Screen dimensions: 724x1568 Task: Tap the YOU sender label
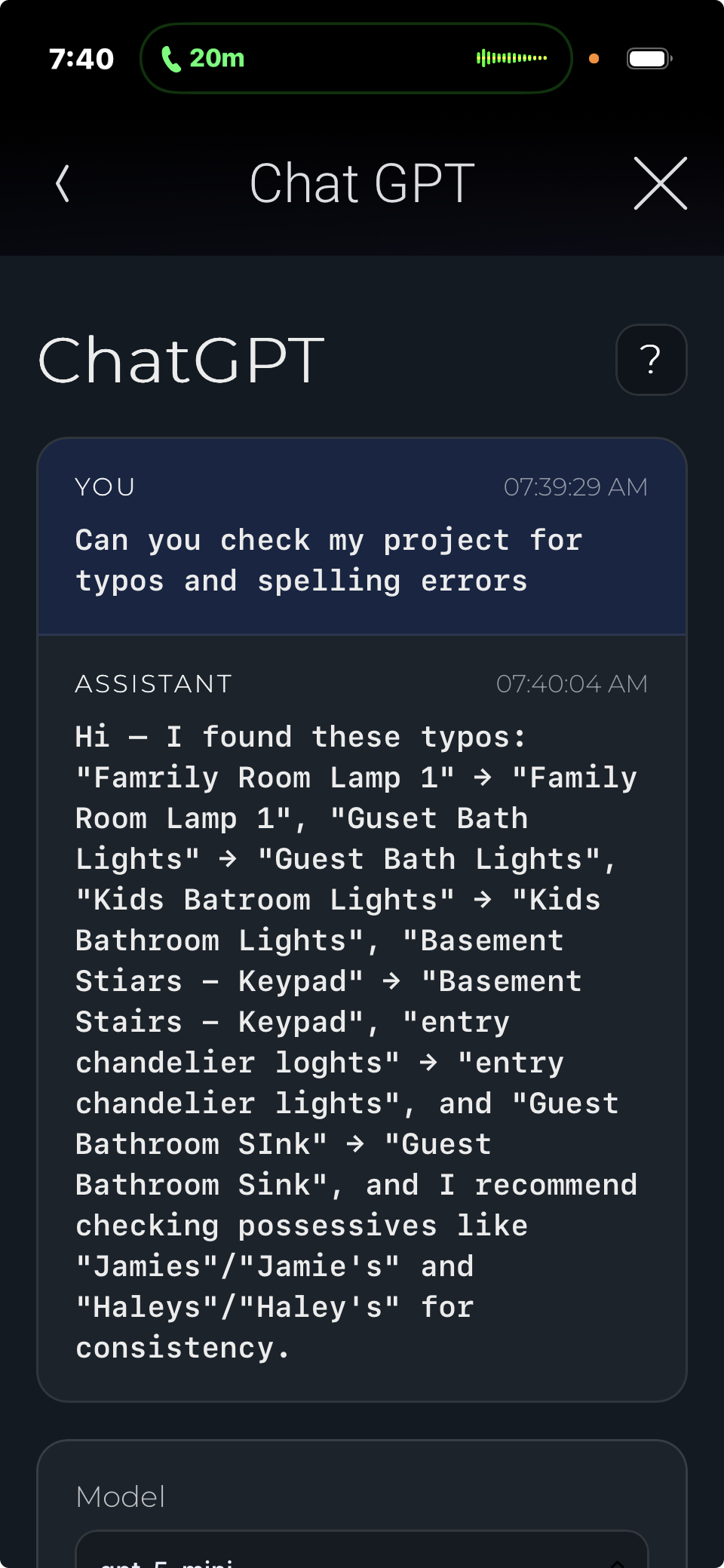(x=105, y=487)
